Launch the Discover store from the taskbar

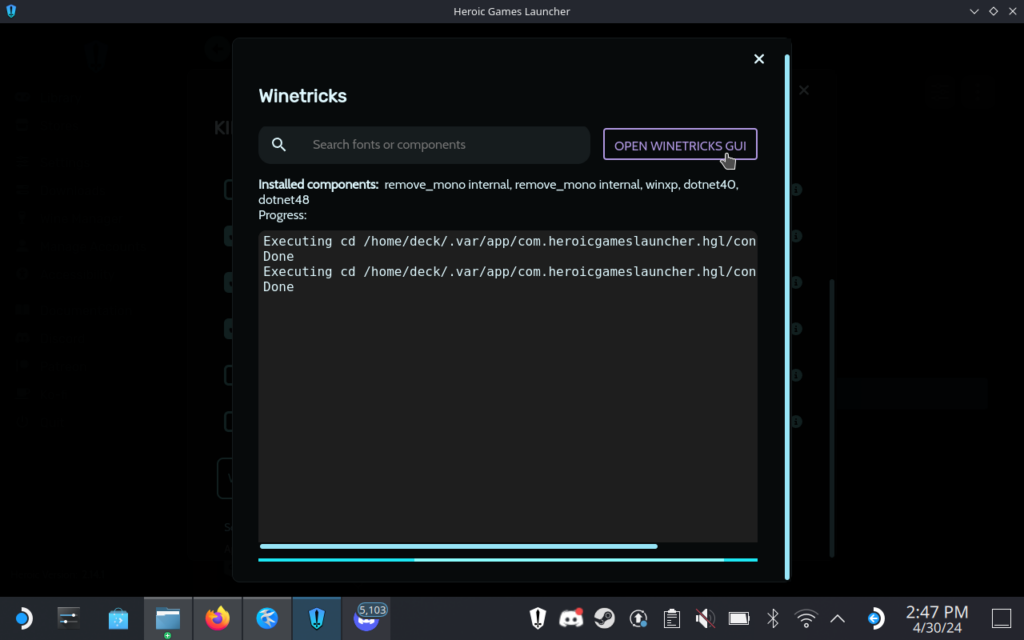coord(118,618)
